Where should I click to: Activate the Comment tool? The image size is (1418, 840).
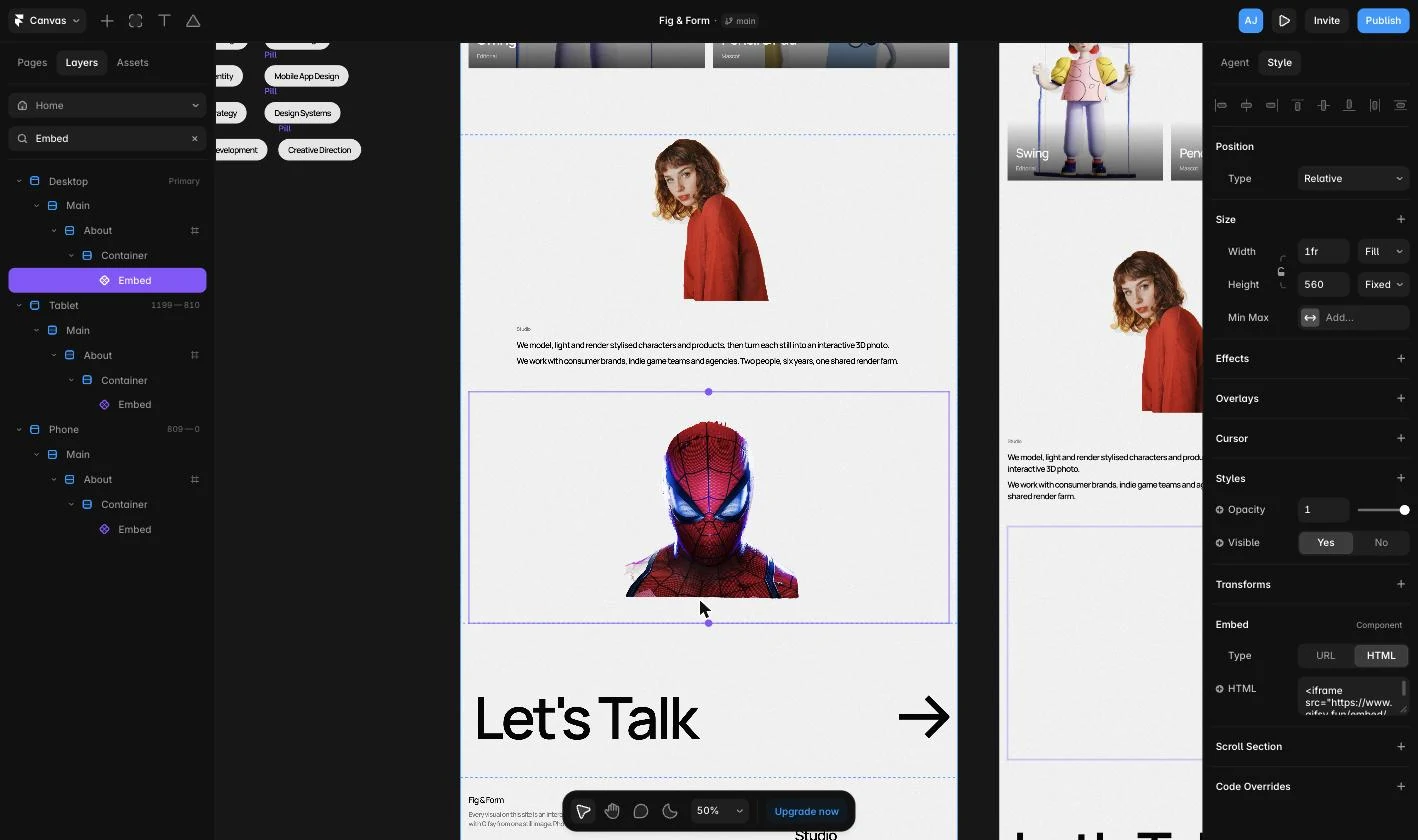tap(641, 811)
